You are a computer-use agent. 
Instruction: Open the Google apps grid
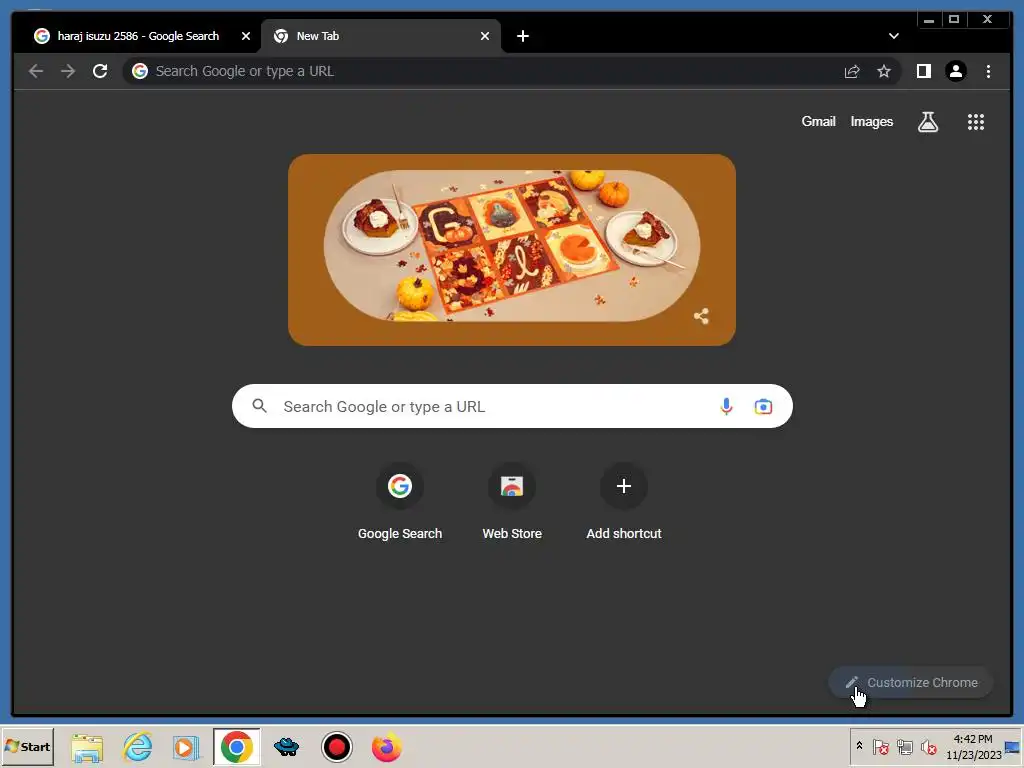[976, 121]
